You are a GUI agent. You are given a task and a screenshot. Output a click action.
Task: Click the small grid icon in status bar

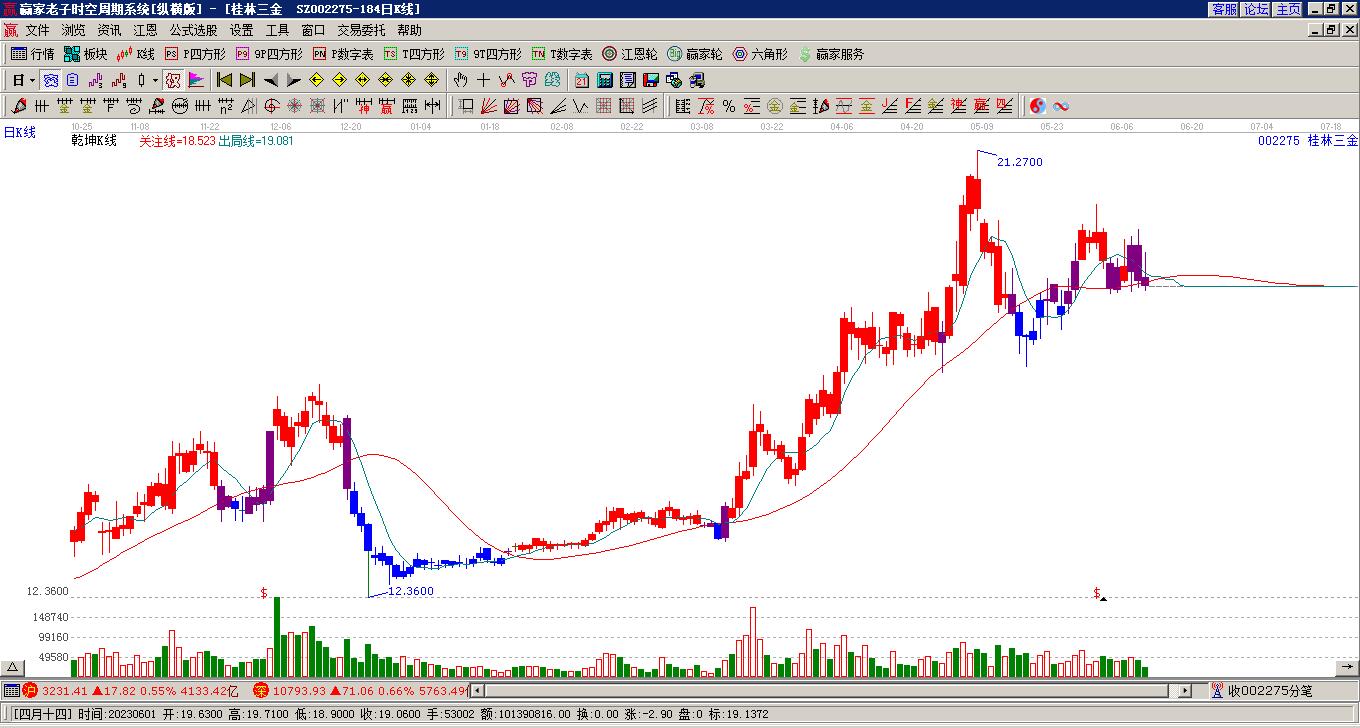pos(11,690)
